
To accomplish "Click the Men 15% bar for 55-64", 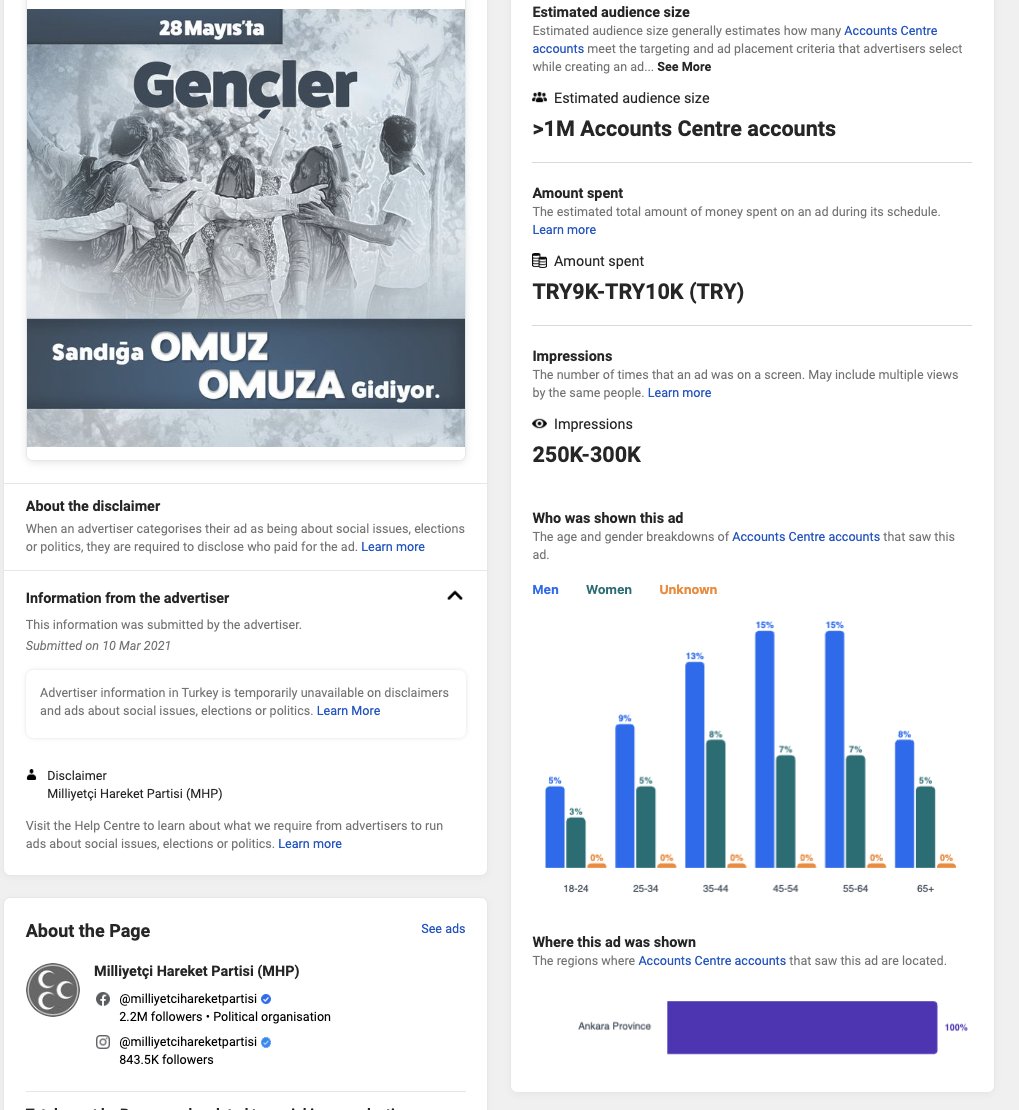I will 835,749.
